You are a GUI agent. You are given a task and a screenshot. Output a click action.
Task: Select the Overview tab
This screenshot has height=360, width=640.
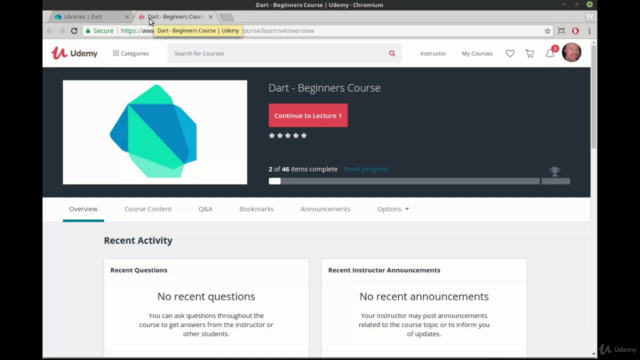(x=83, y=209)
